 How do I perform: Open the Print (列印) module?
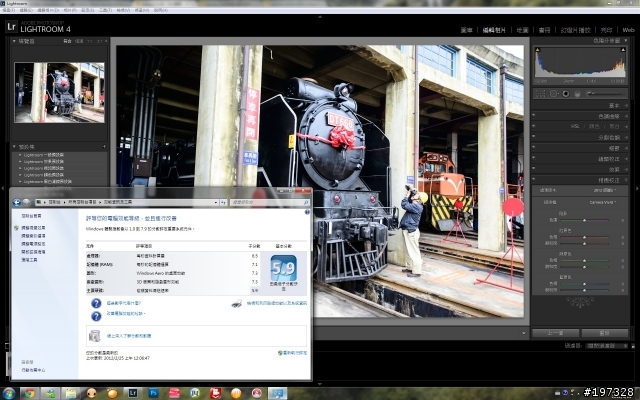(x=606, y=30)
